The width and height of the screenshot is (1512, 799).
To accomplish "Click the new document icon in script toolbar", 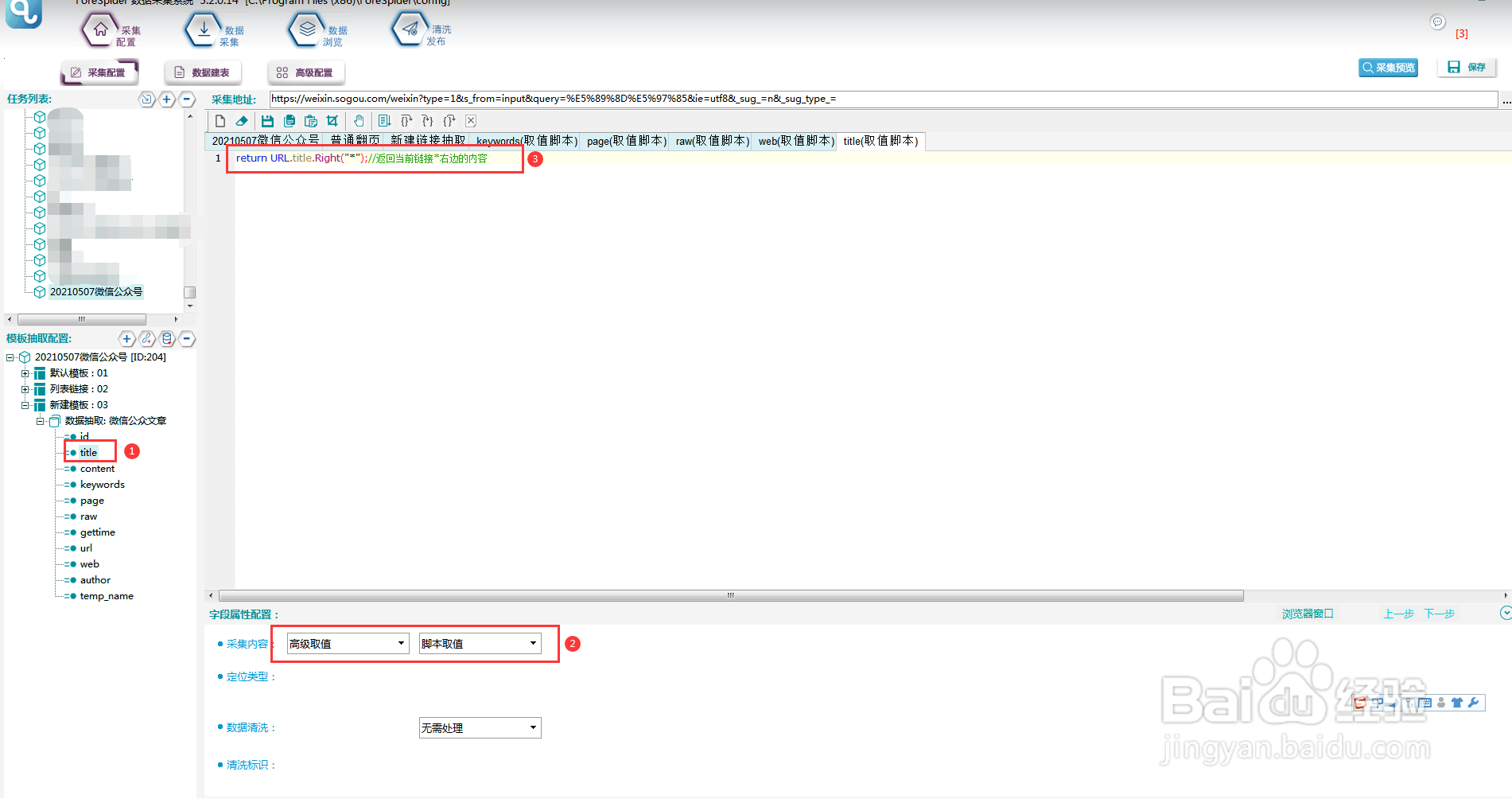I will tap(220, 121).
